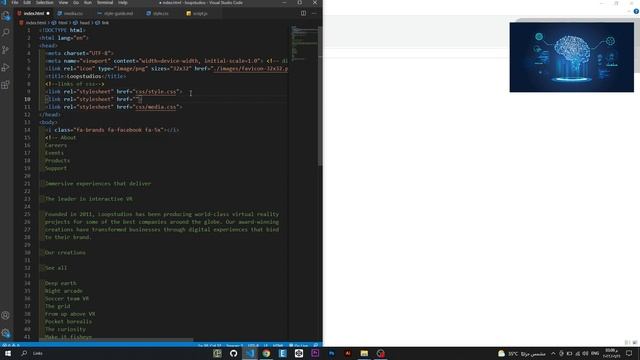640x360 pixels.
Task: Open the editor More Actions ellipsis
Action: coord(314,13)
